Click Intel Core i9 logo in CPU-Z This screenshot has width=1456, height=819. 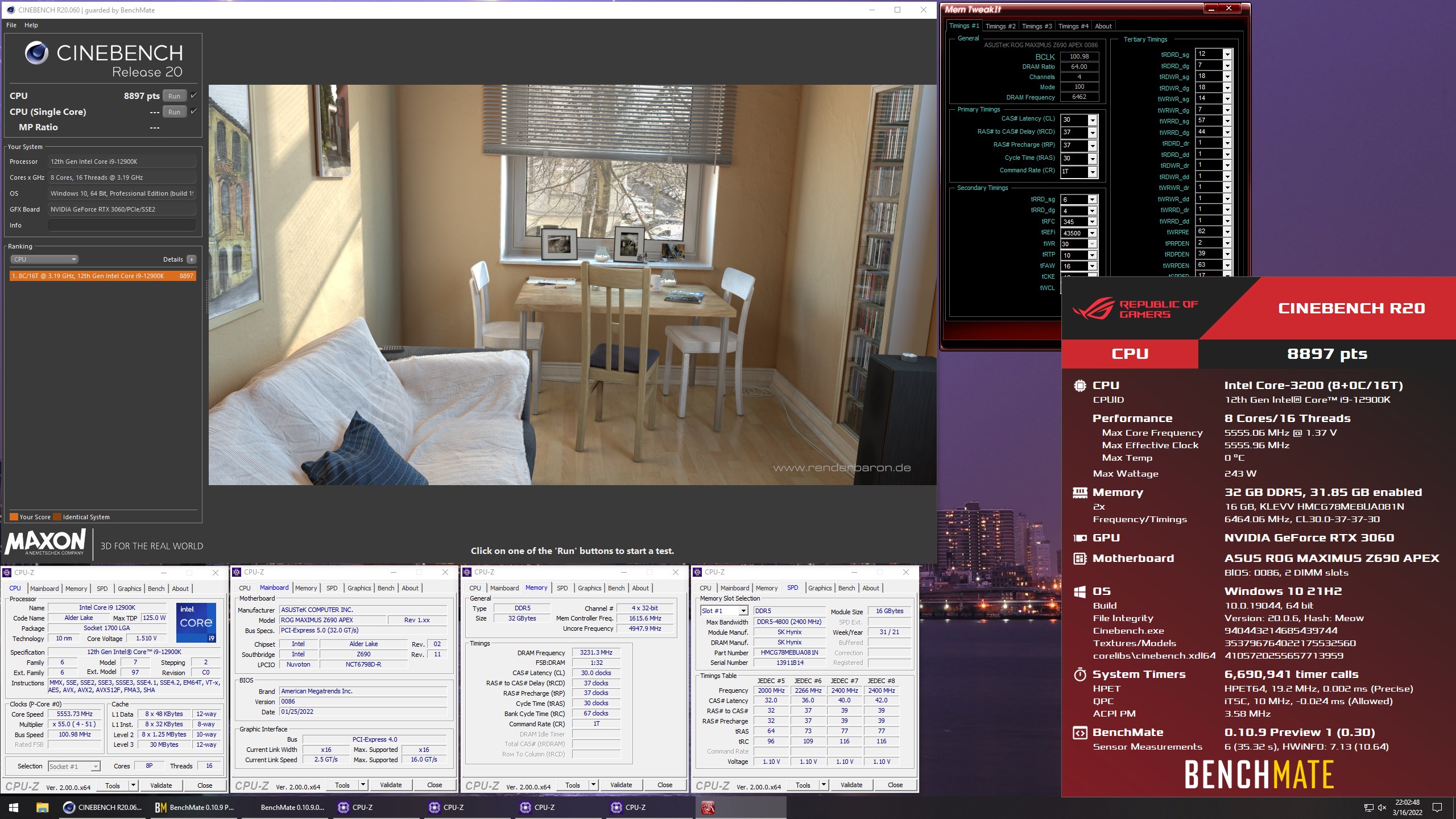pos(196,623)
